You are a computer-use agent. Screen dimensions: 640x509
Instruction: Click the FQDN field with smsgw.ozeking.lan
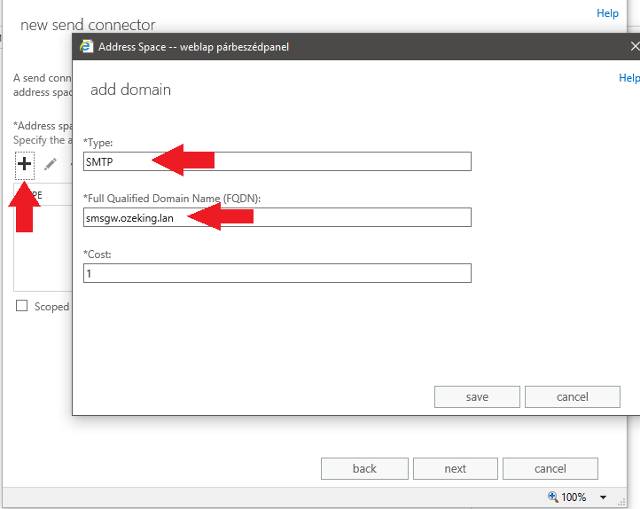tap(277, 218)
